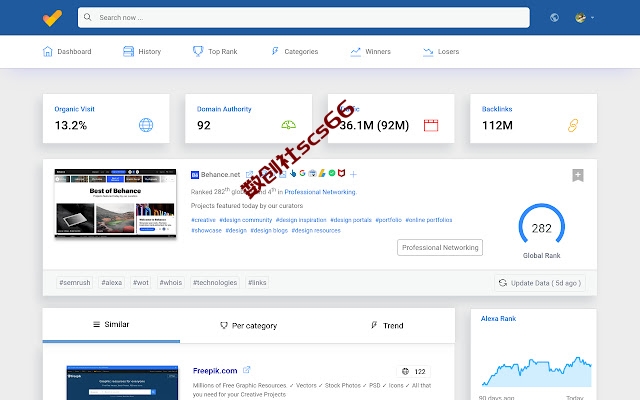The width and height of the screenshot is (640, 400).
Task: Click the plus icon after McAfee shield
Action: (x=353, y=175)
